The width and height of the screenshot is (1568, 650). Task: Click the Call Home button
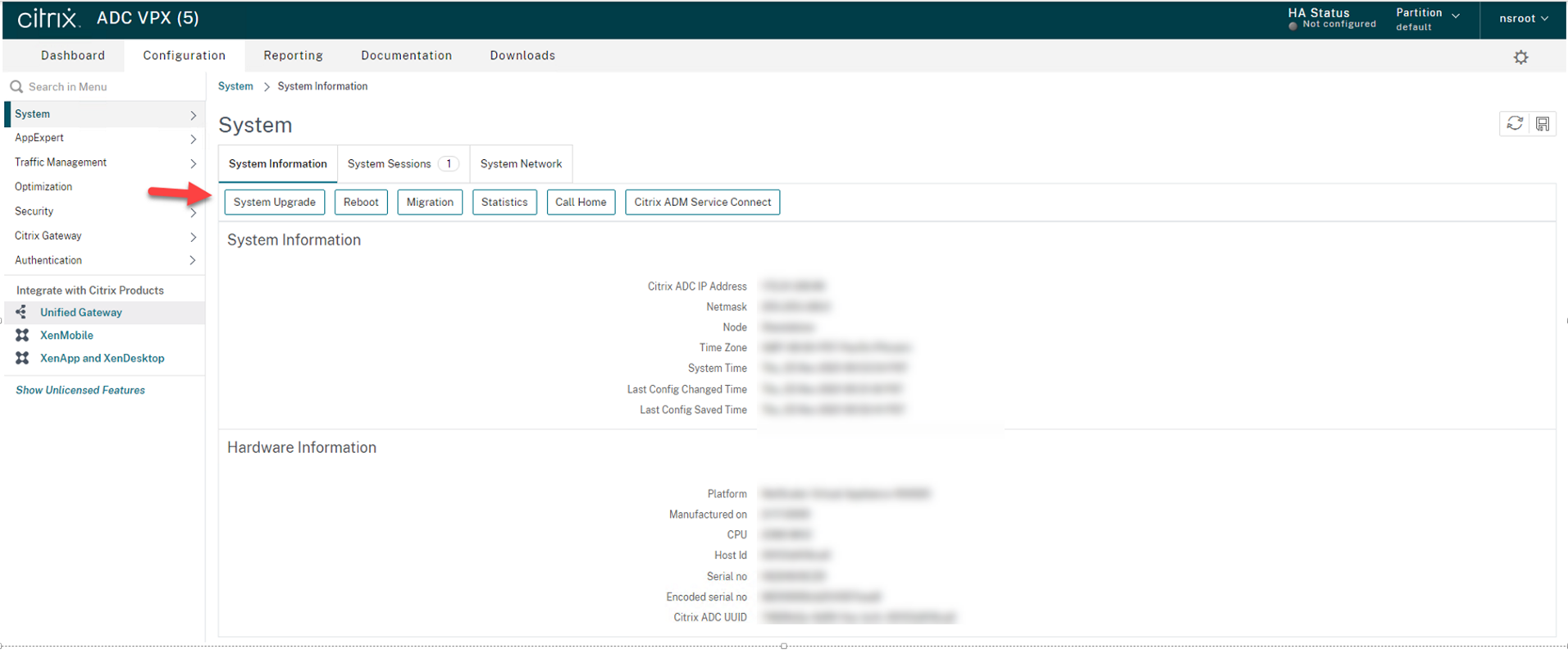pos(581,202)
